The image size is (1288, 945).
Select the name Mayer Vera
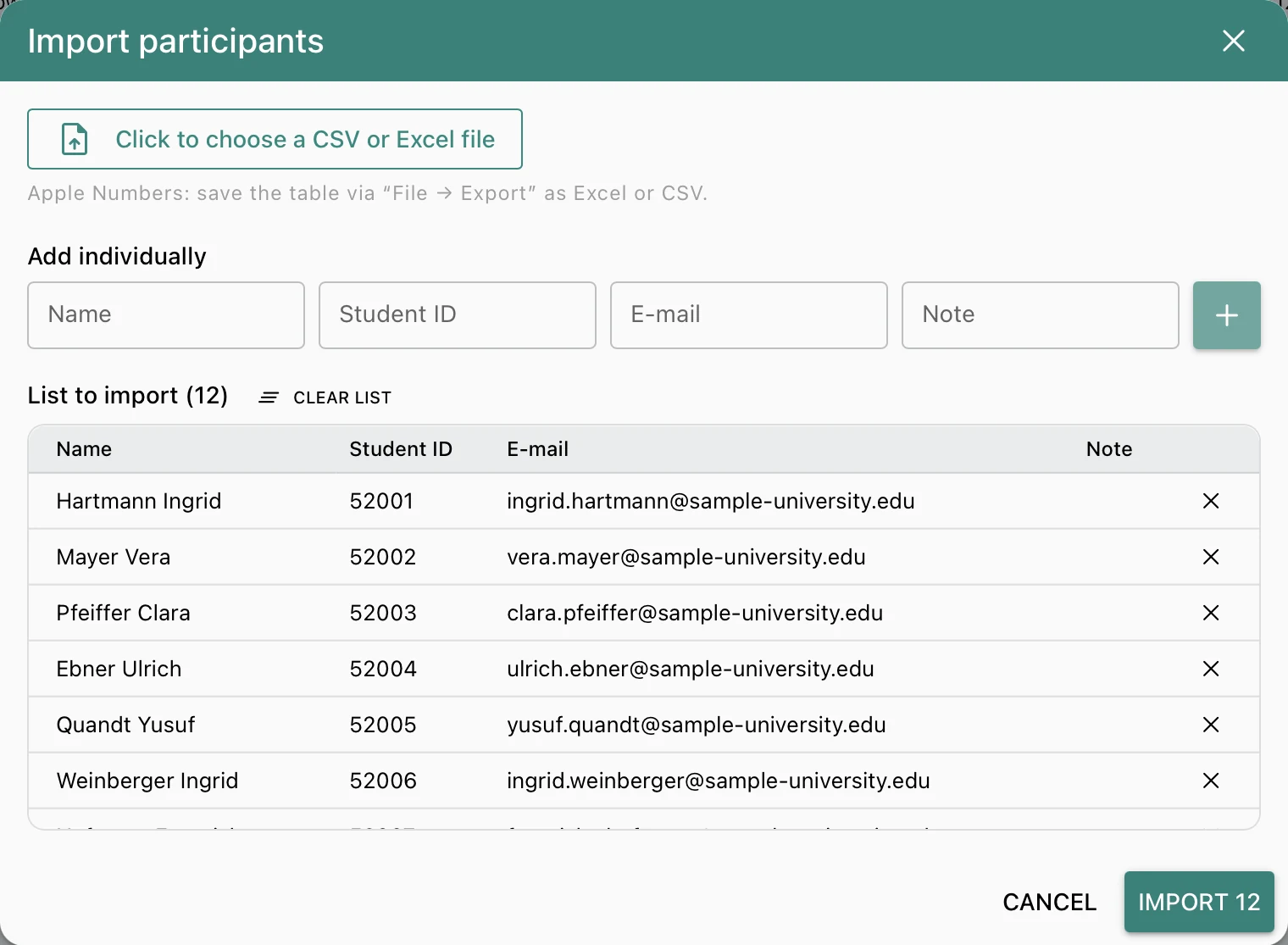coord(114,557)
